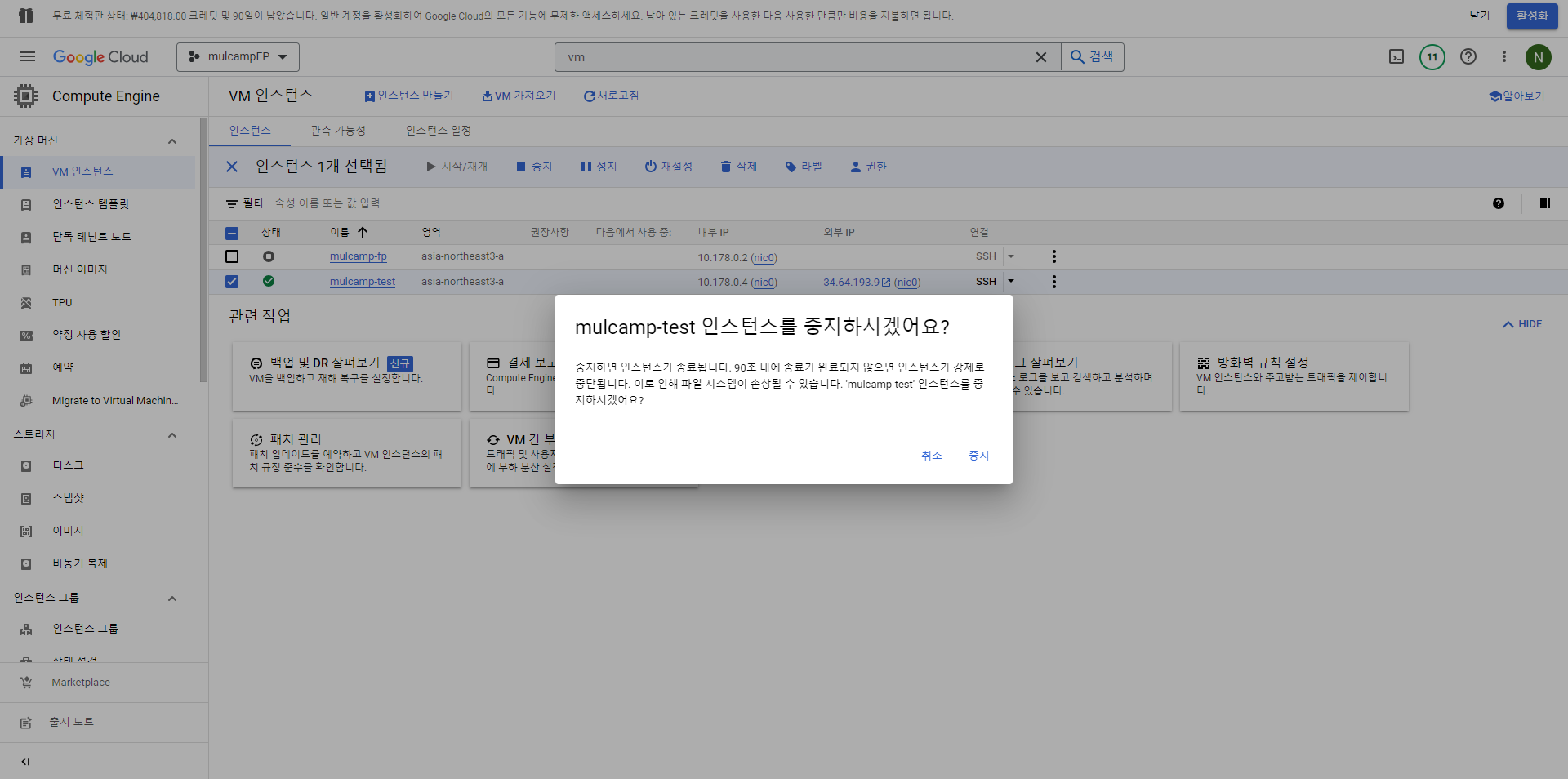This screenshot has width=1568, height=779.
Task: Open the filter help icon
Action: (x=1499, y=203)
